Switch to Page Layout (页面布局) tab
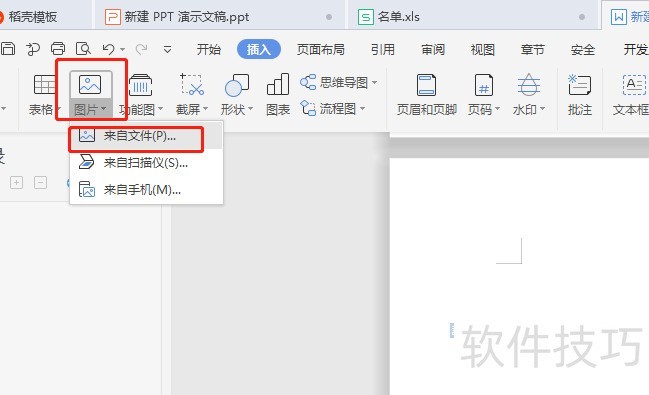Viewport: 649px width, 395px height. (x=320, y=50)
